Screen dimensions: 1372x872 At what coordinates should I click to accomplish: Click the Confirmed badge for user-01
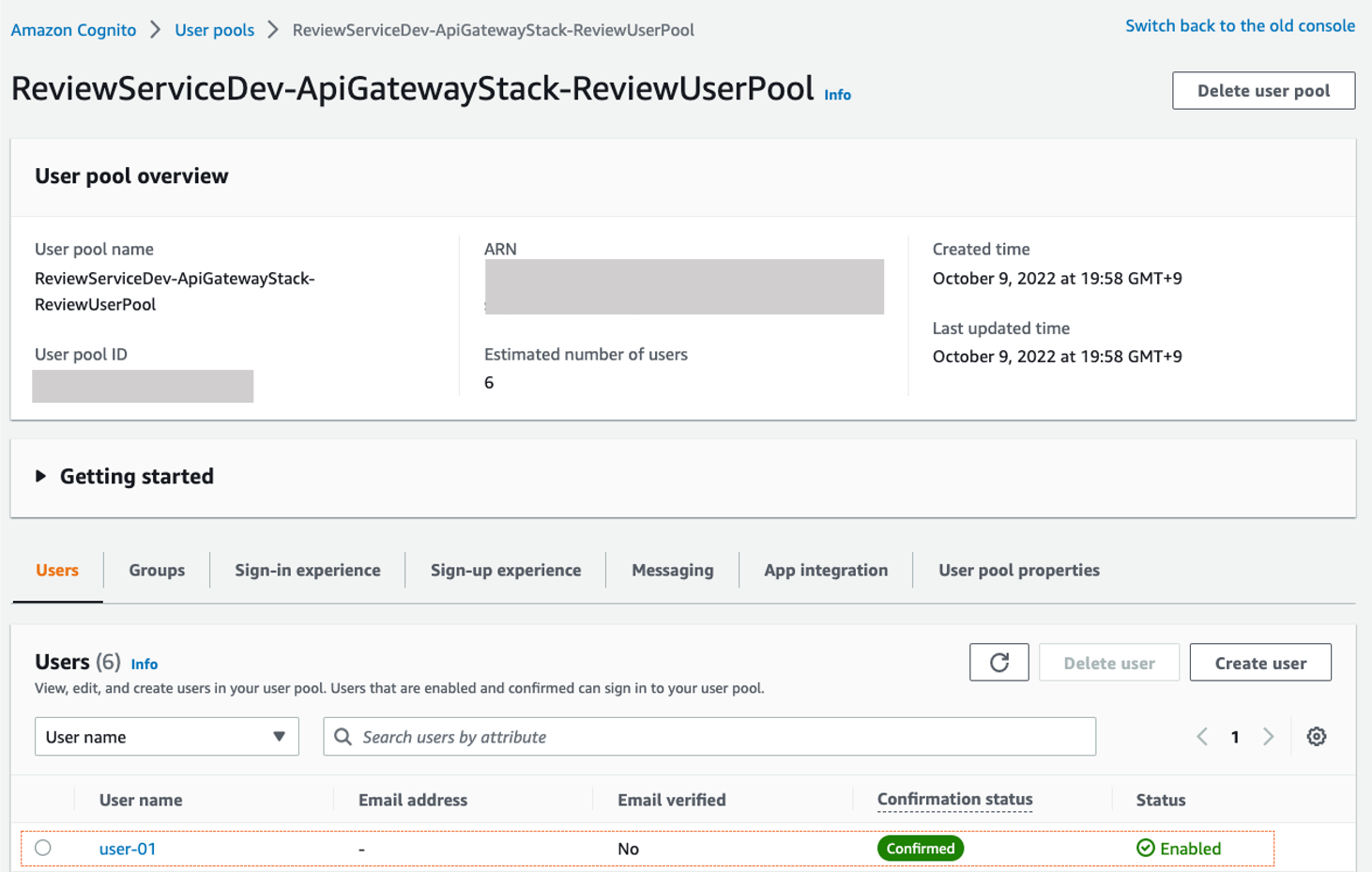tap(921, 849)
